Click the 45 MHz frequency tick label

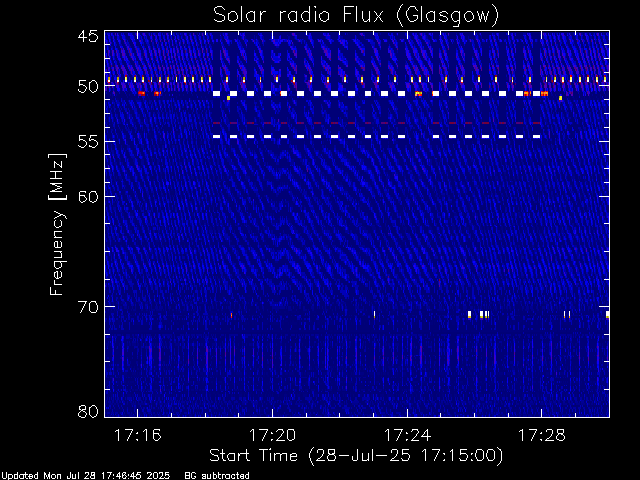pos(88,37)
